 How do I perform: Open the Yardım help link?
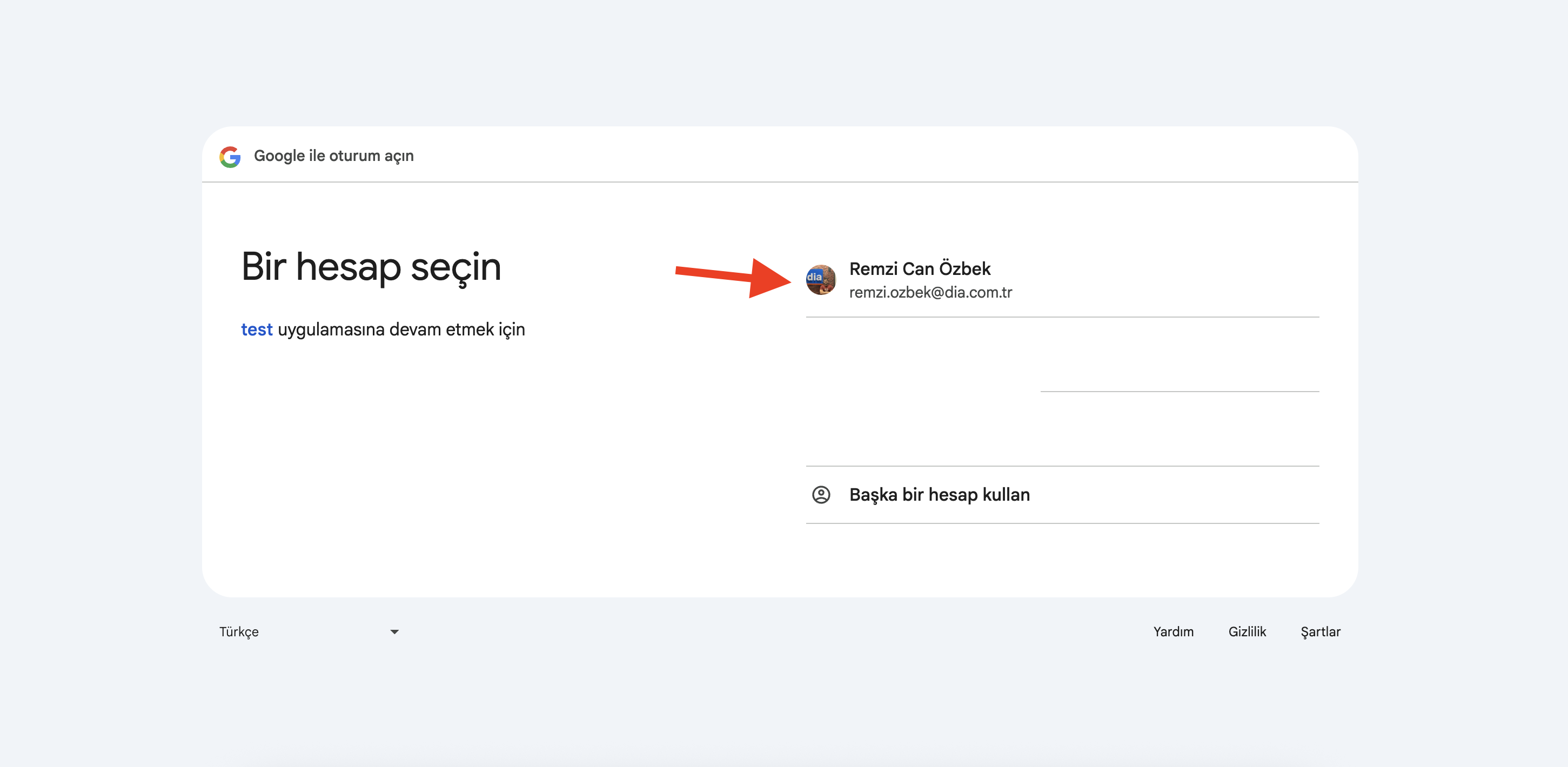coord(1173,632)
